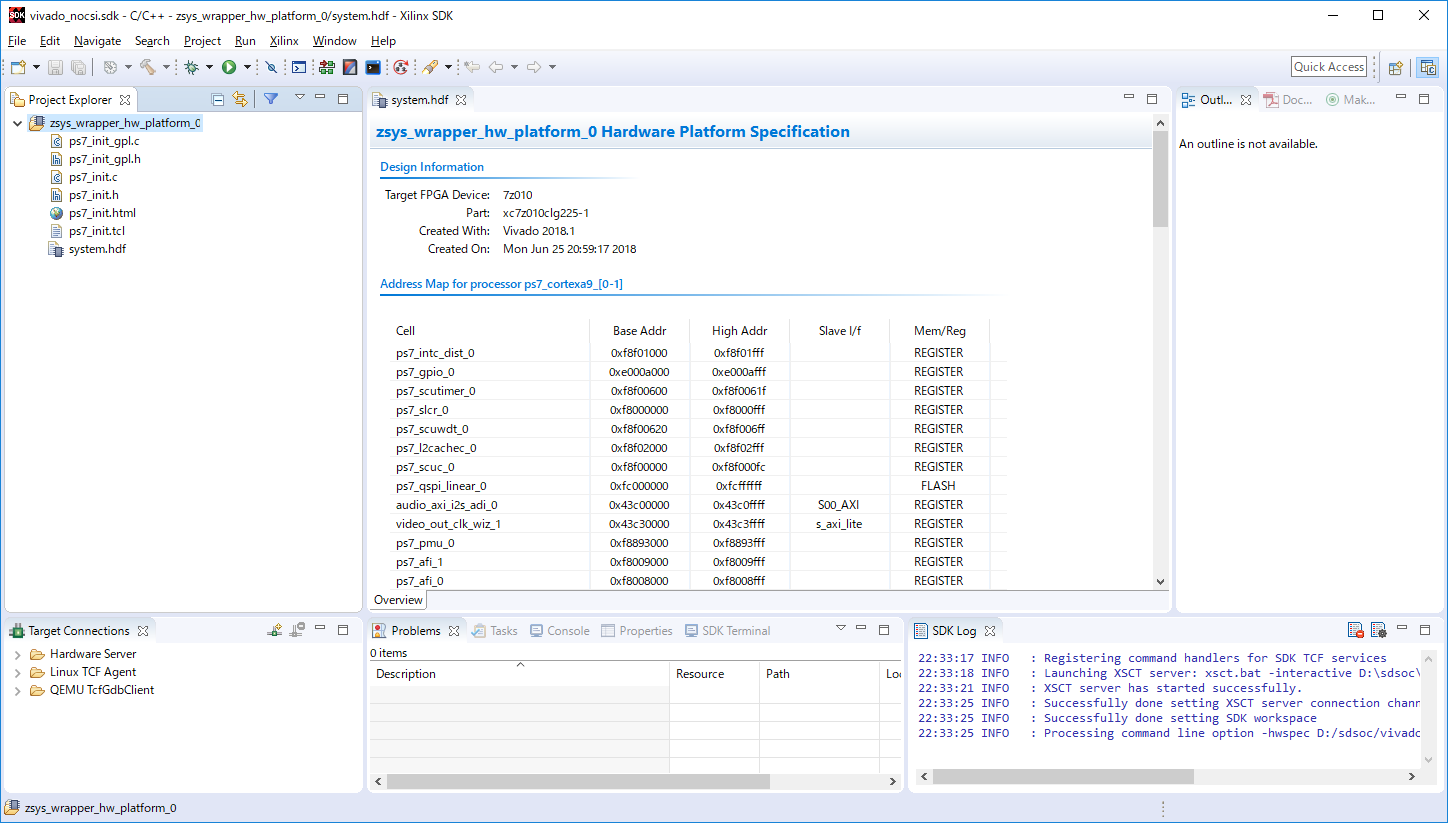Click the New project wizard icon

point(18,67)
